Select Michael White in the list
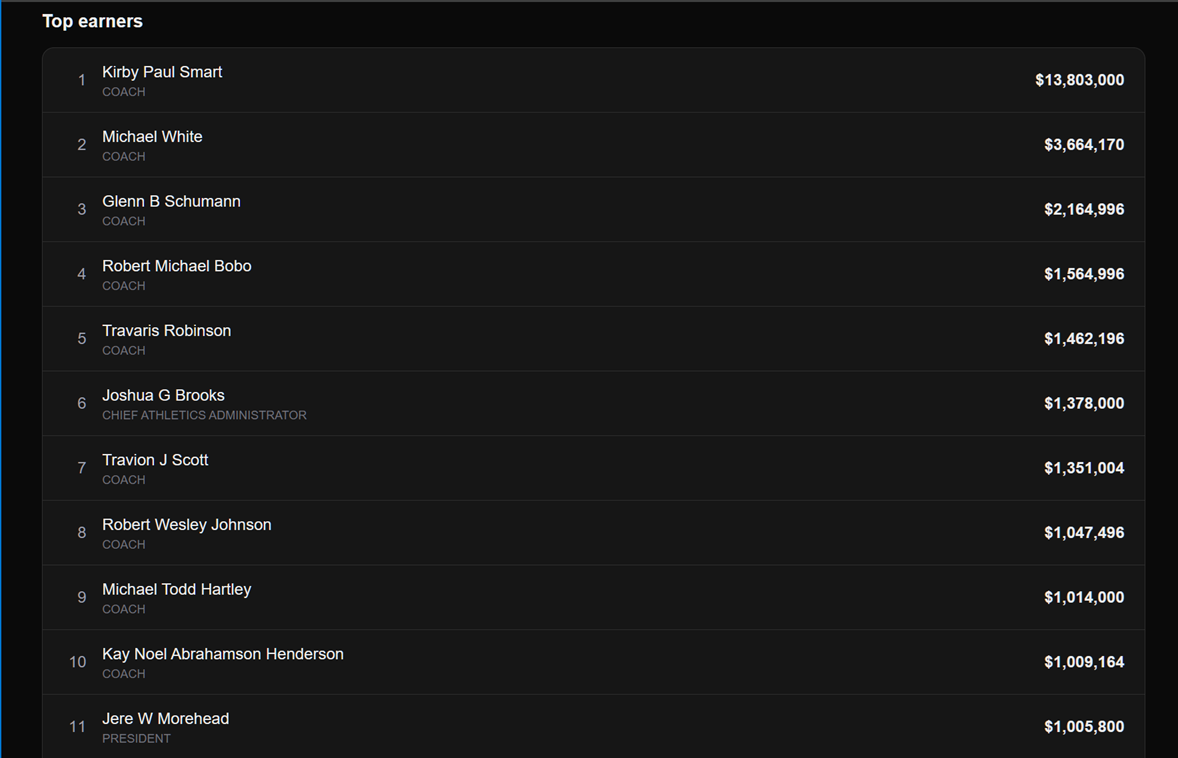Viewport: 1178px width, 758px height. point(594,145)
